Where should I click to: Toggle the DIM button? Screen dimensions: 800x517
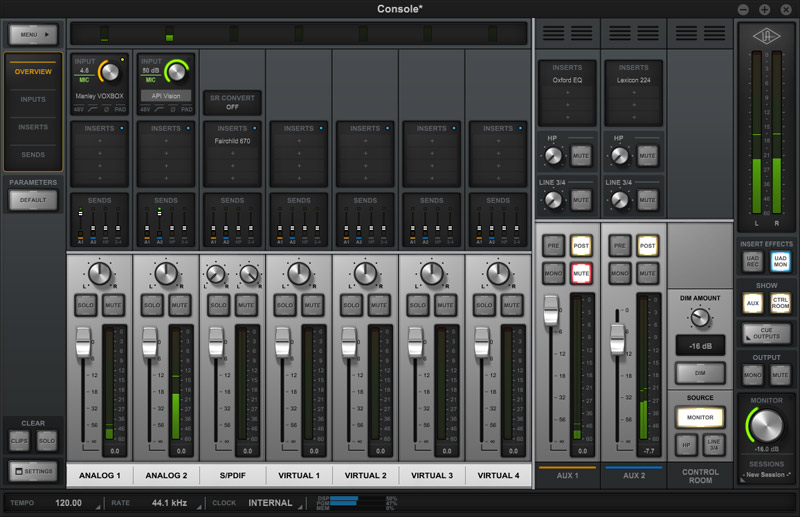700,373
